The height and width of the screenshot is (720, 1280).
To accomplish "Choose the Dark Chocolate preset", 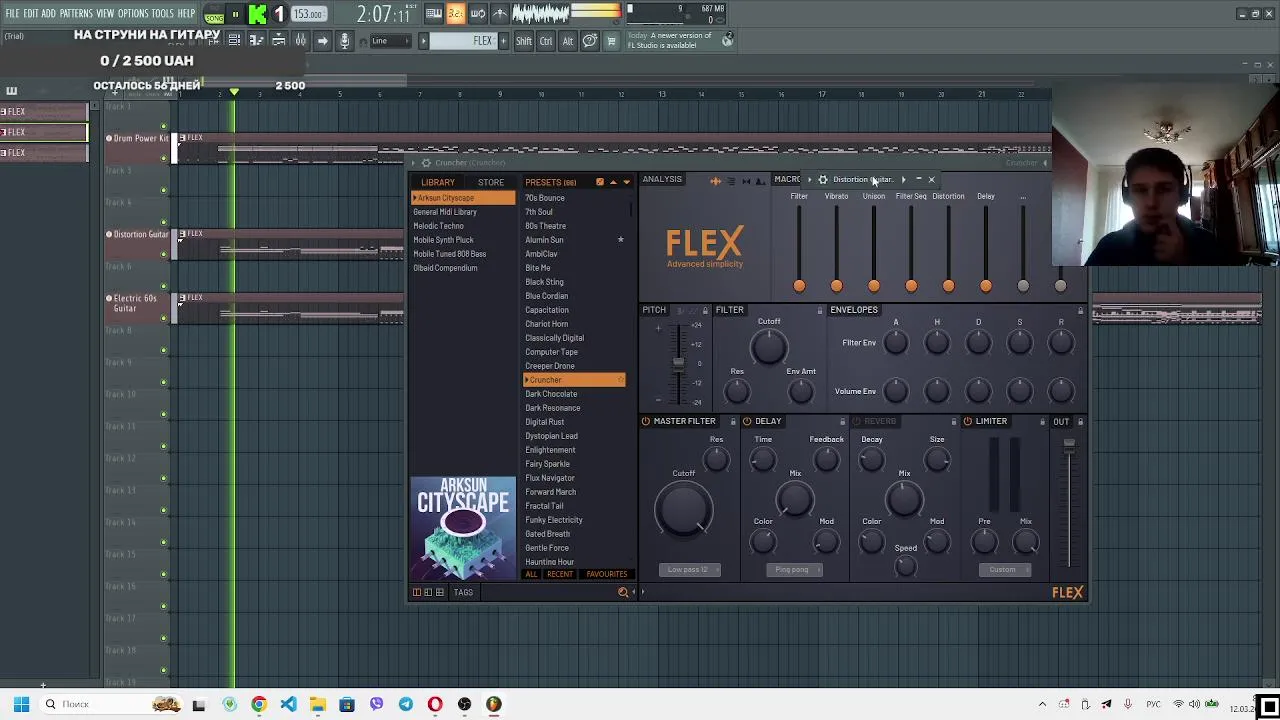I will coord(551,394).
